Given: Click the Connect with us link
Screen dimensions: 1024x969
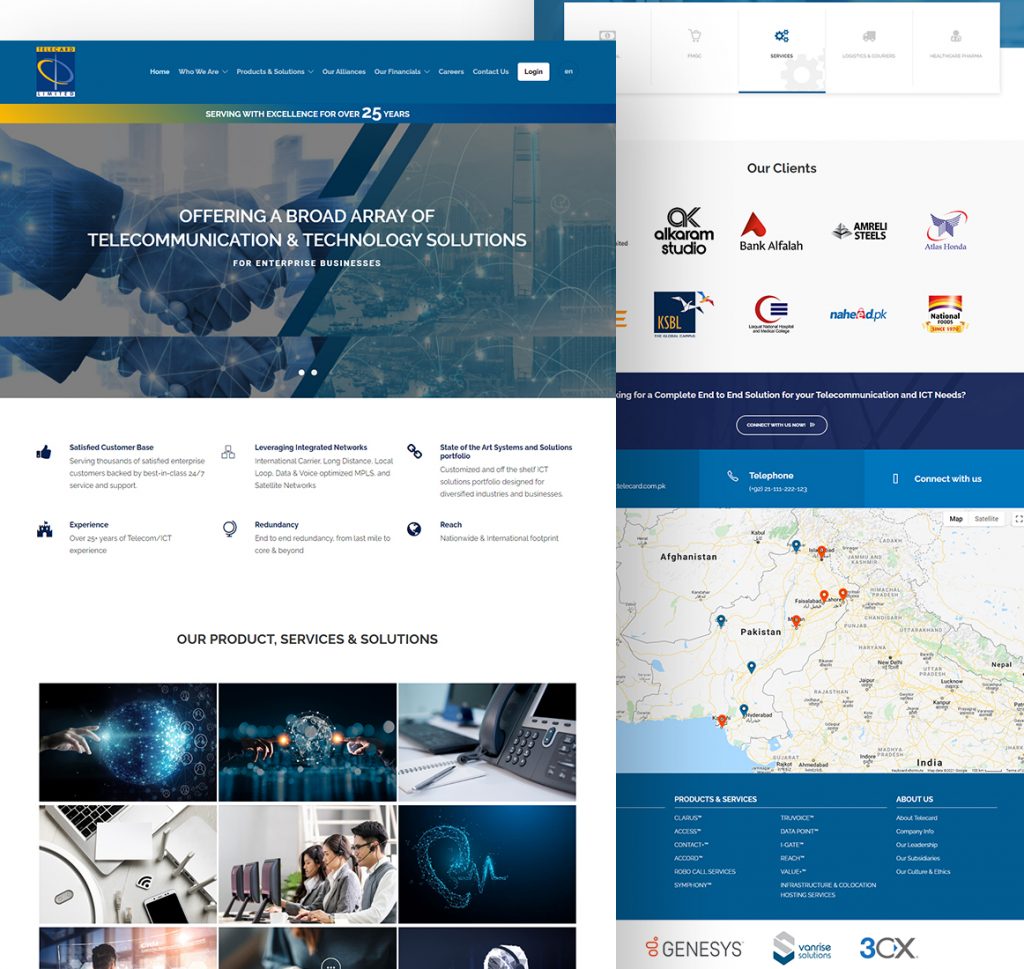Looking at the screenshot, I should (x=948, y=479).
